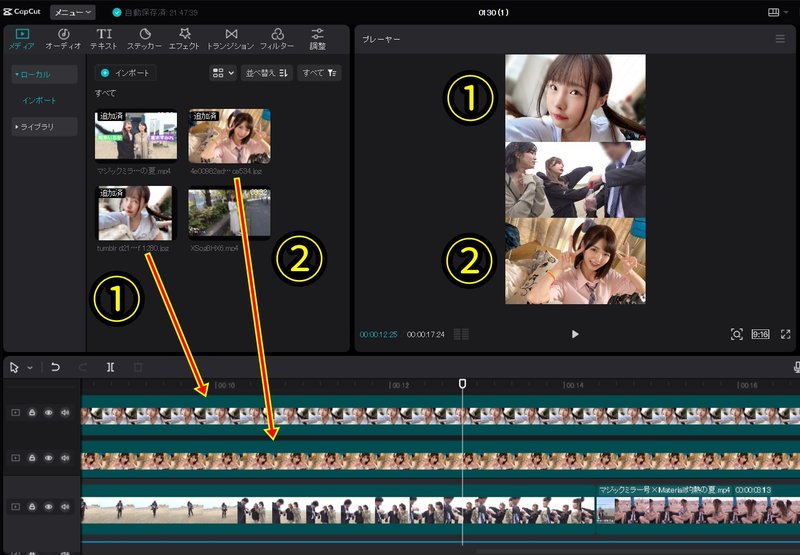This screenshot has height=555, width=800.
Task: Click the player zoom-to-fit icon
Action: pyautogui.click(x=736, y=334)
